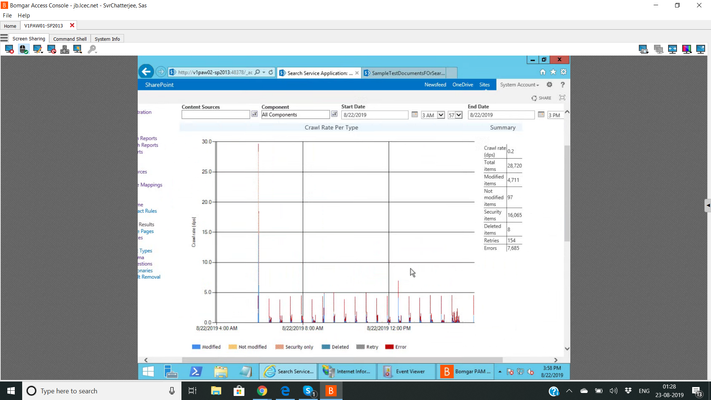Click the mouse control toolbar icon in Bomgar
Screen dimensions: 711x400
click(24, 49)
